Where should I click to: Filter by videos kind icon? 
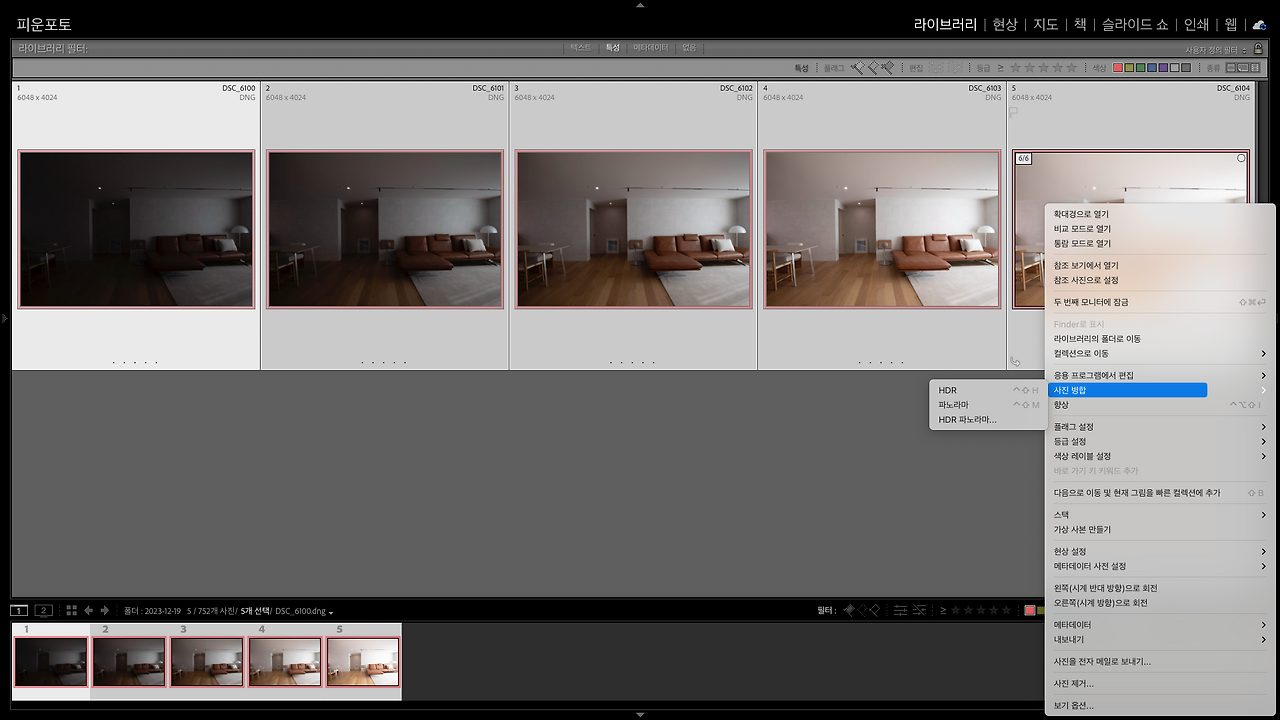pyautogui.click(x=1255, y=68)
